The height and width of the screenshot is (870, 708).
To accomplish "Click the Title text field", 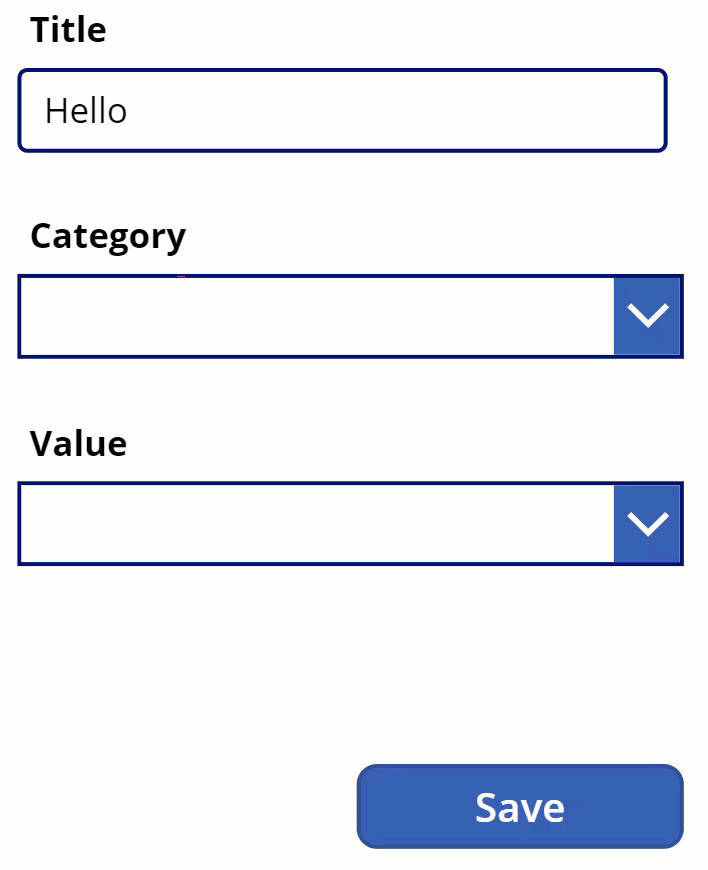I will click(340, 110).
